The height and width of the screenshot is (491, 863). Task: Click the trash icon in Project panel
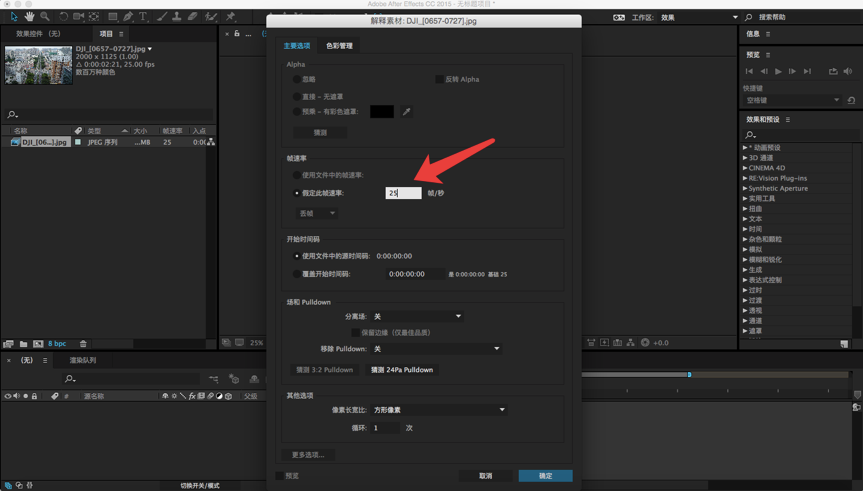(83, 344)
